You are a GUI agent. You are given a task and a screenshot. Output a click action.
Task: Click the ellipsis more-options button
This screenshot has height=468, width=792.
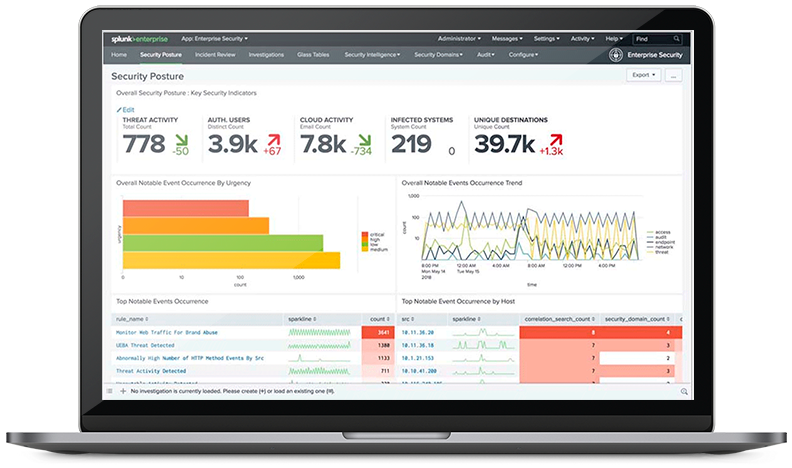pyautogui.click(x=673, y=76)
